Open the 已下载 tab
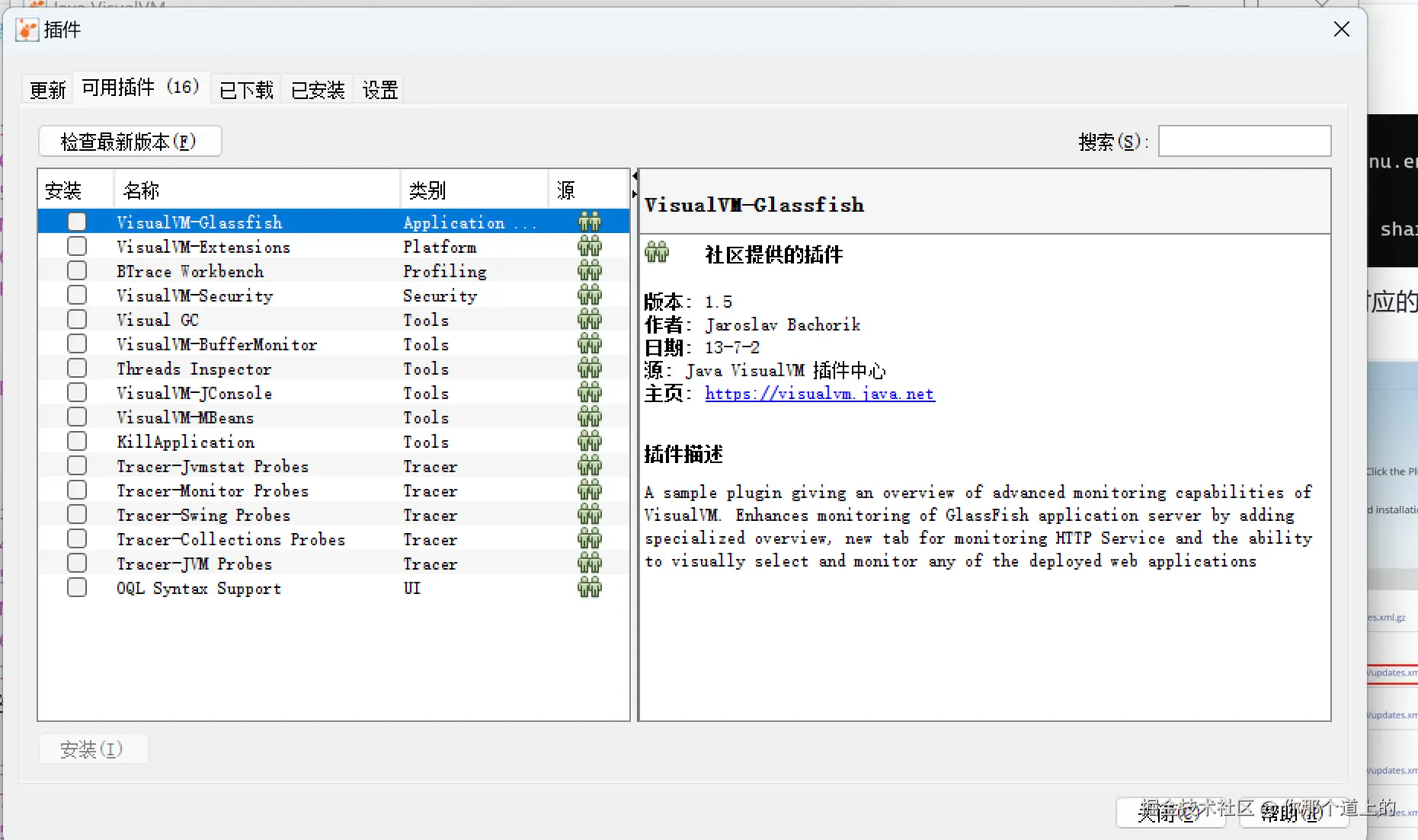The image size is (1418, 840). point(246,90)
